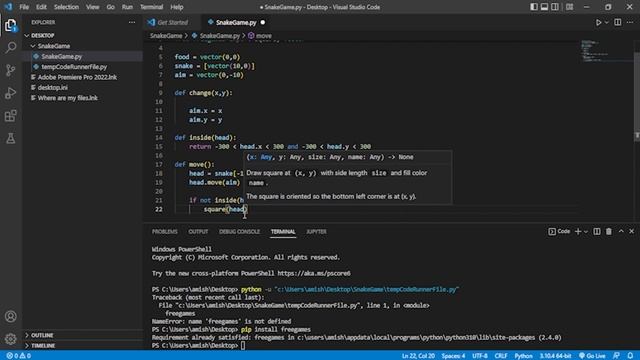
Task: Collapse the DESKTOP folder section
Action: pyautogui.click(x=42, y=36)
